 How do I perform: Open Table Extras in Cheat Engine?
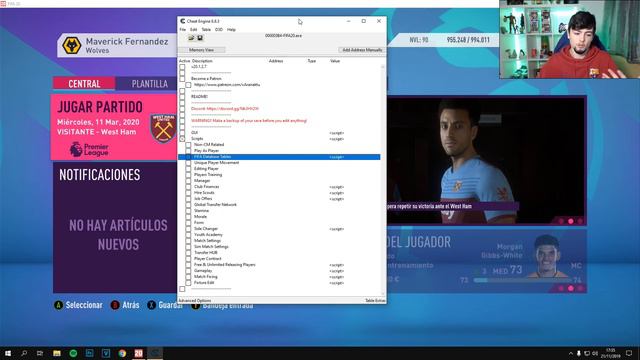(375, 300)
